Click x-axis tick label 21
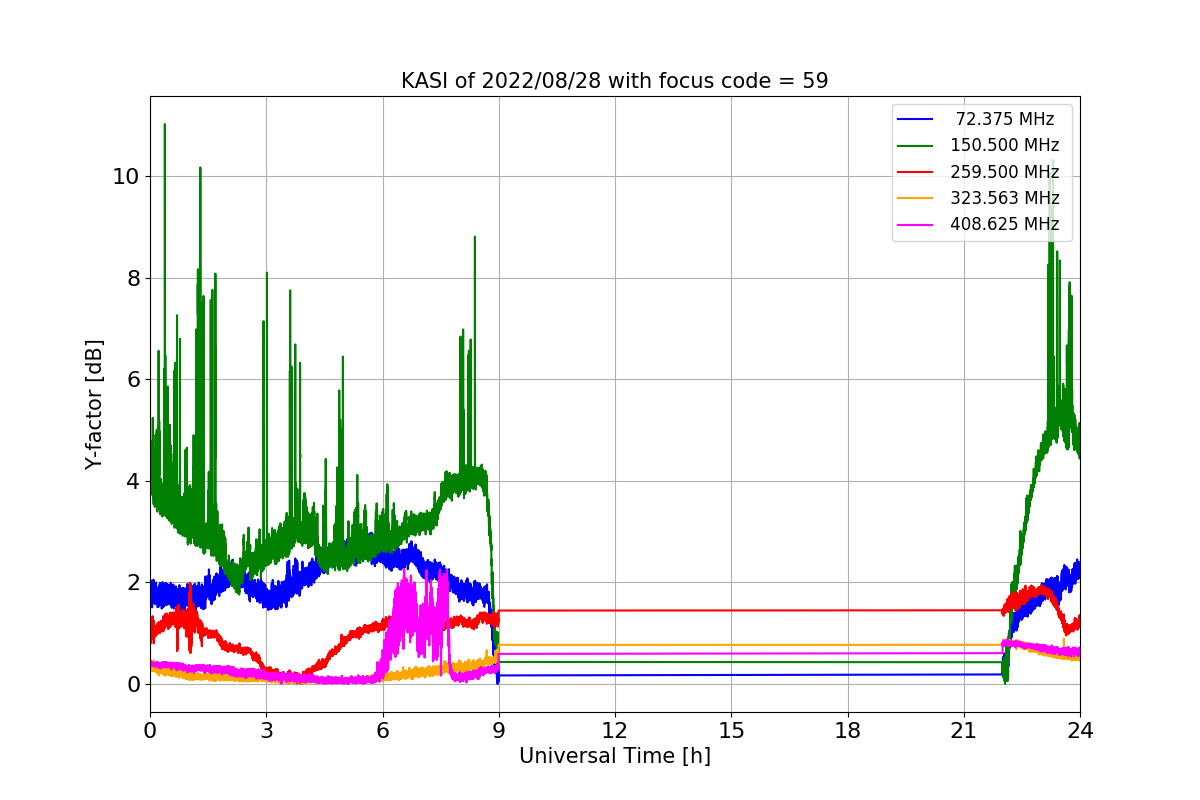Screen dimensions: 1200x800 (x=963, y=730)
